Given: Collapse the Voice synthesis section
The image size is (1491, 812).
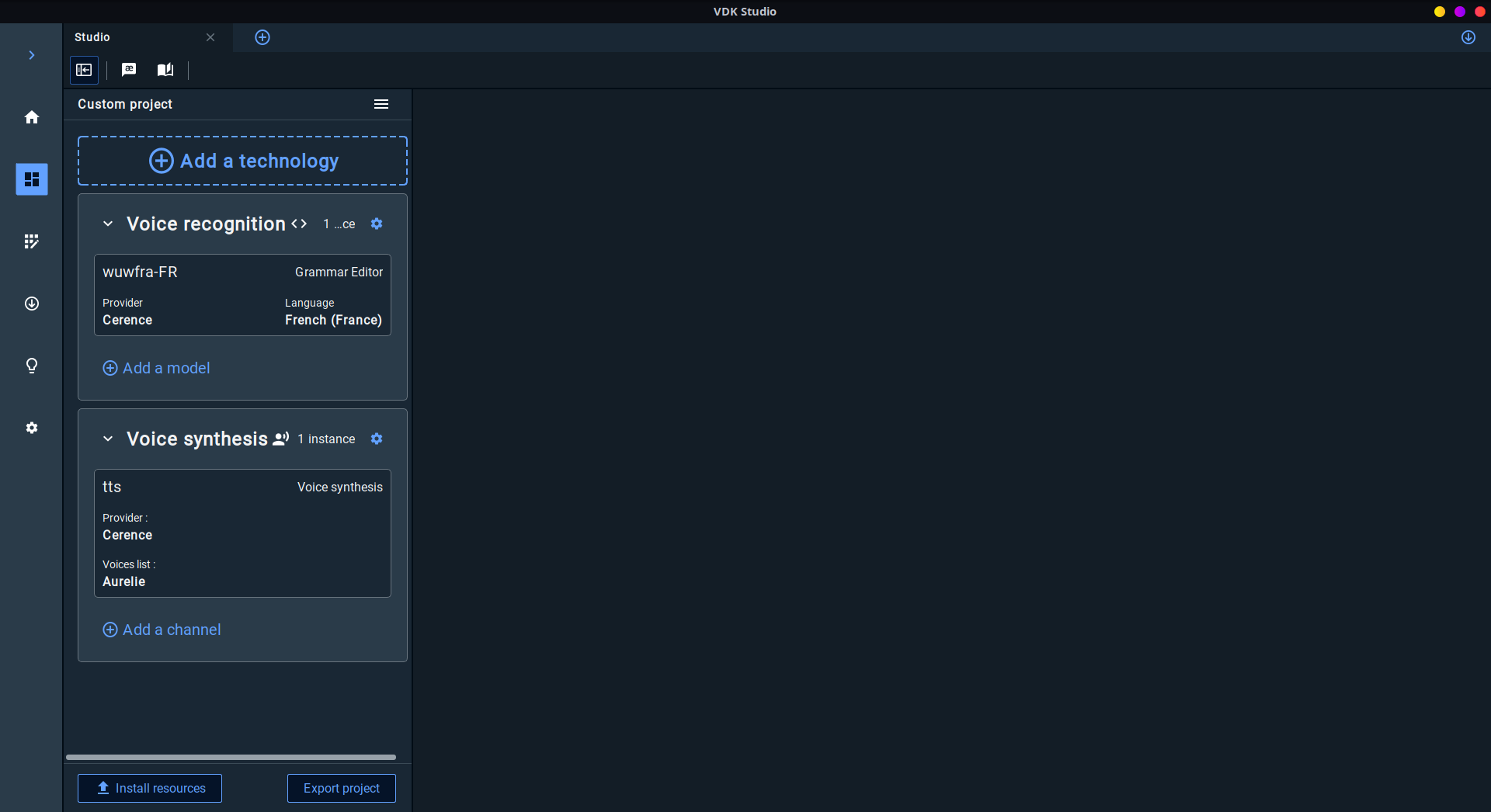Looking at the screenshot, I should click(108, 439).
